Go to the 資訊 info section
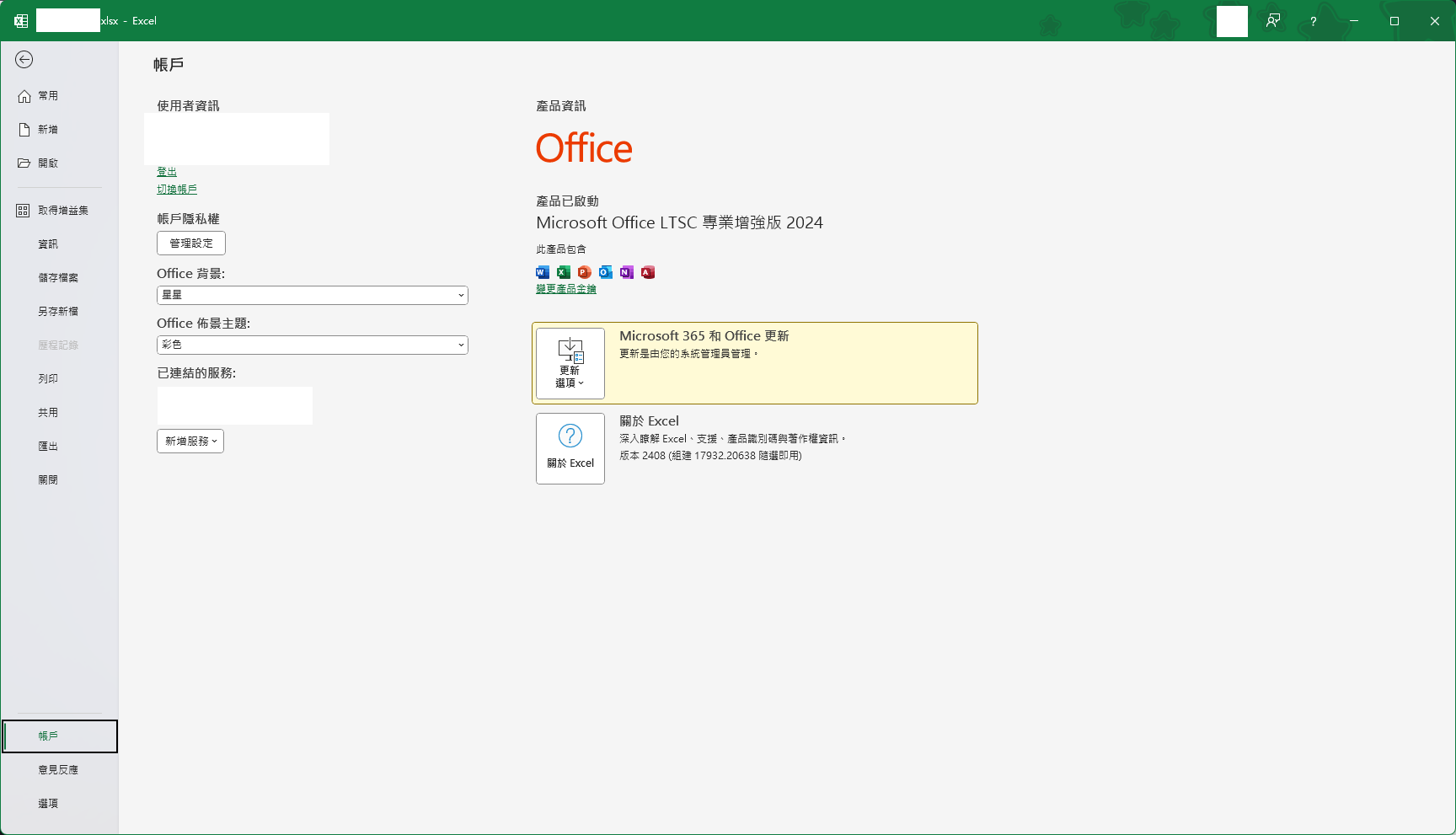The height and width of the screenshot is (835, 1456). (x=59, y=244)
